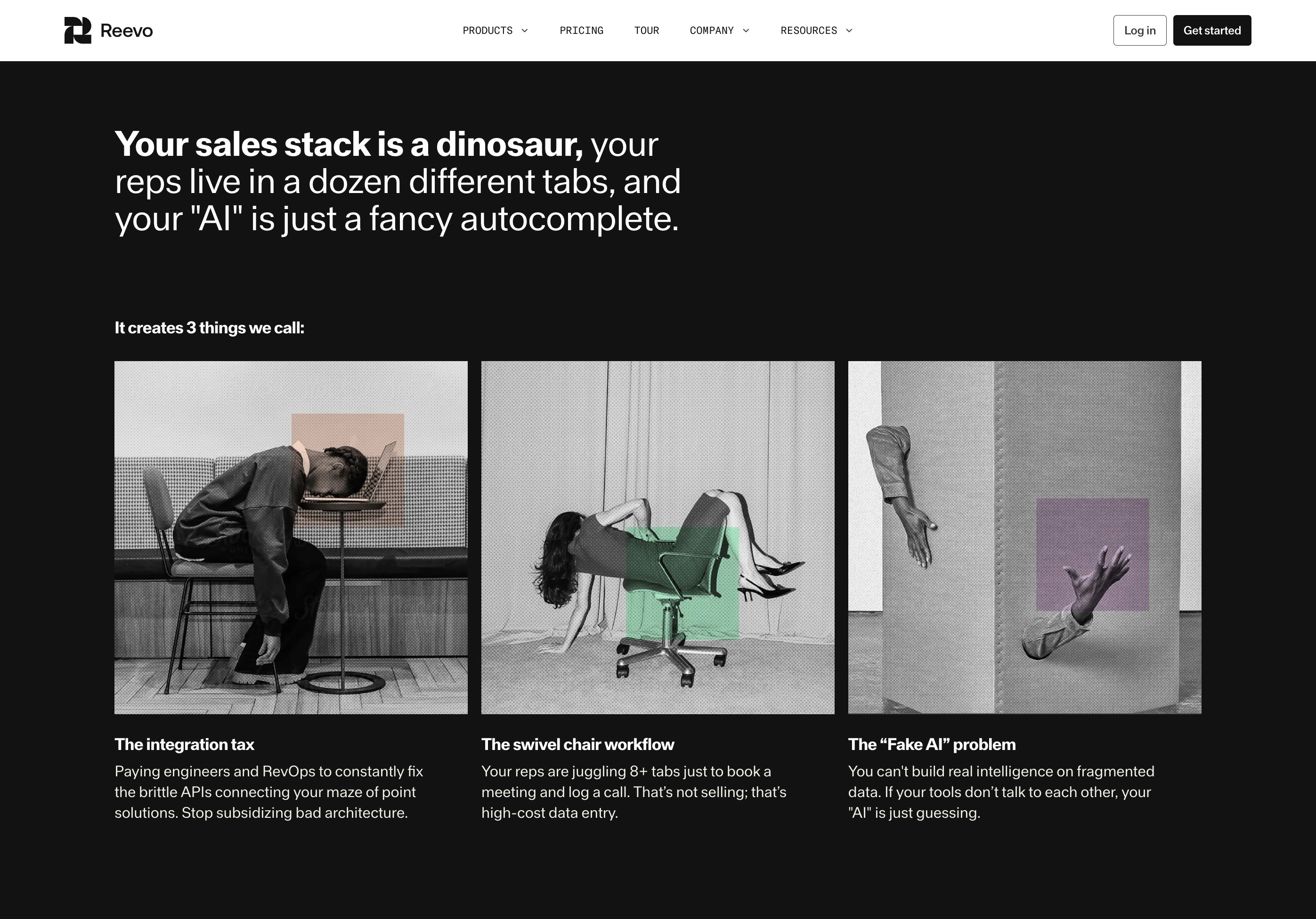Expand the Resources dropdown chevron
The width and height of the screenshot is (1316, 919).
[x=849, y=31]
